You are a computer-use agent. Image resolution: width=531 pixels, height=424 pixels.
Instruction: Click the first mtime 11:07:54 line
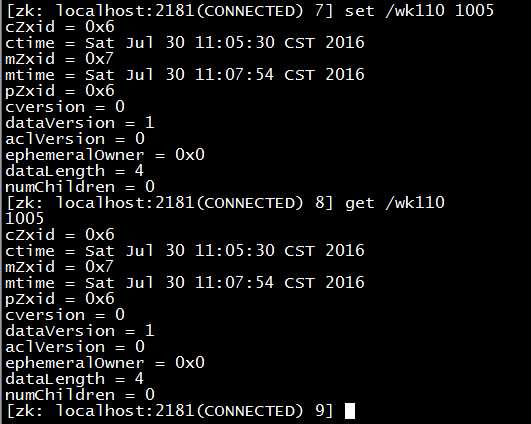[x=185, y=75]
